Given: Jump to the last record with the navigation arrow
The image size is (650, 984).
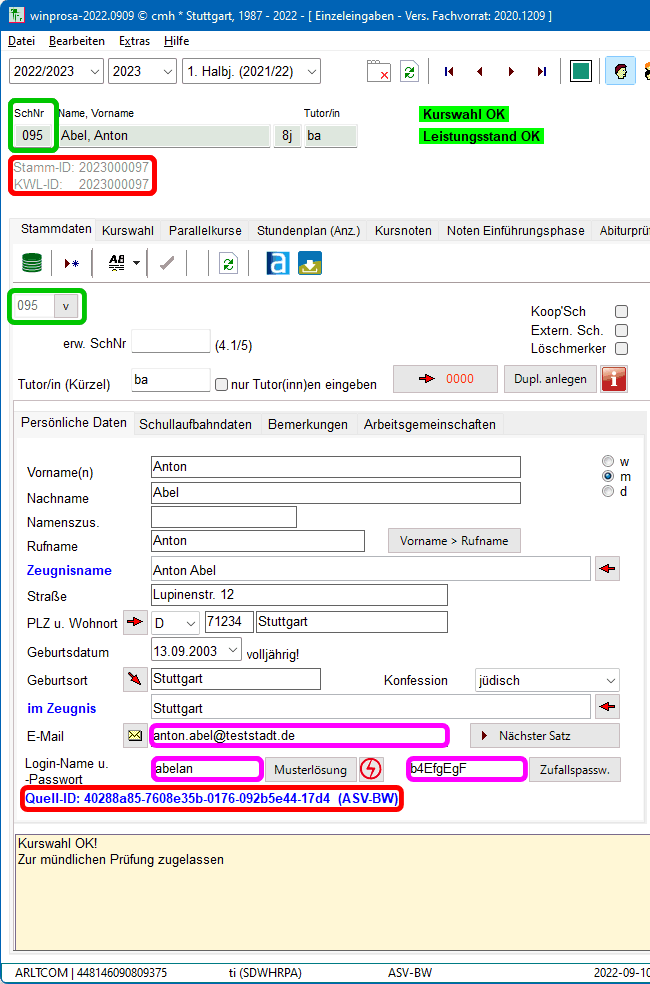Looking at the screenshot, I should pyautogui.click(x=541, y=72).
